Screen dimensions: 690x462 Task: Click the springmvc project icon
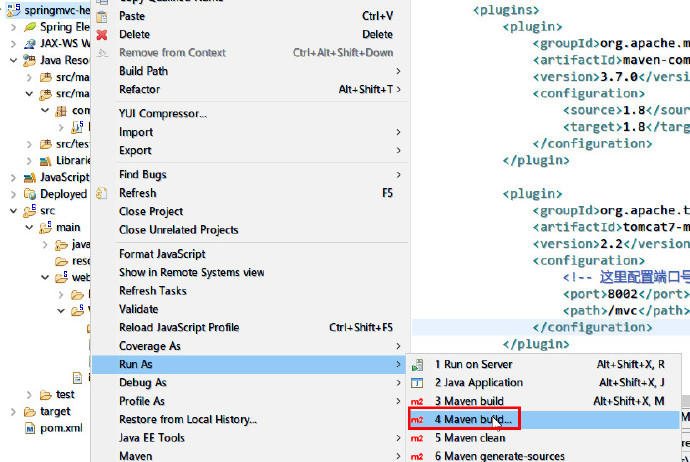14,10
